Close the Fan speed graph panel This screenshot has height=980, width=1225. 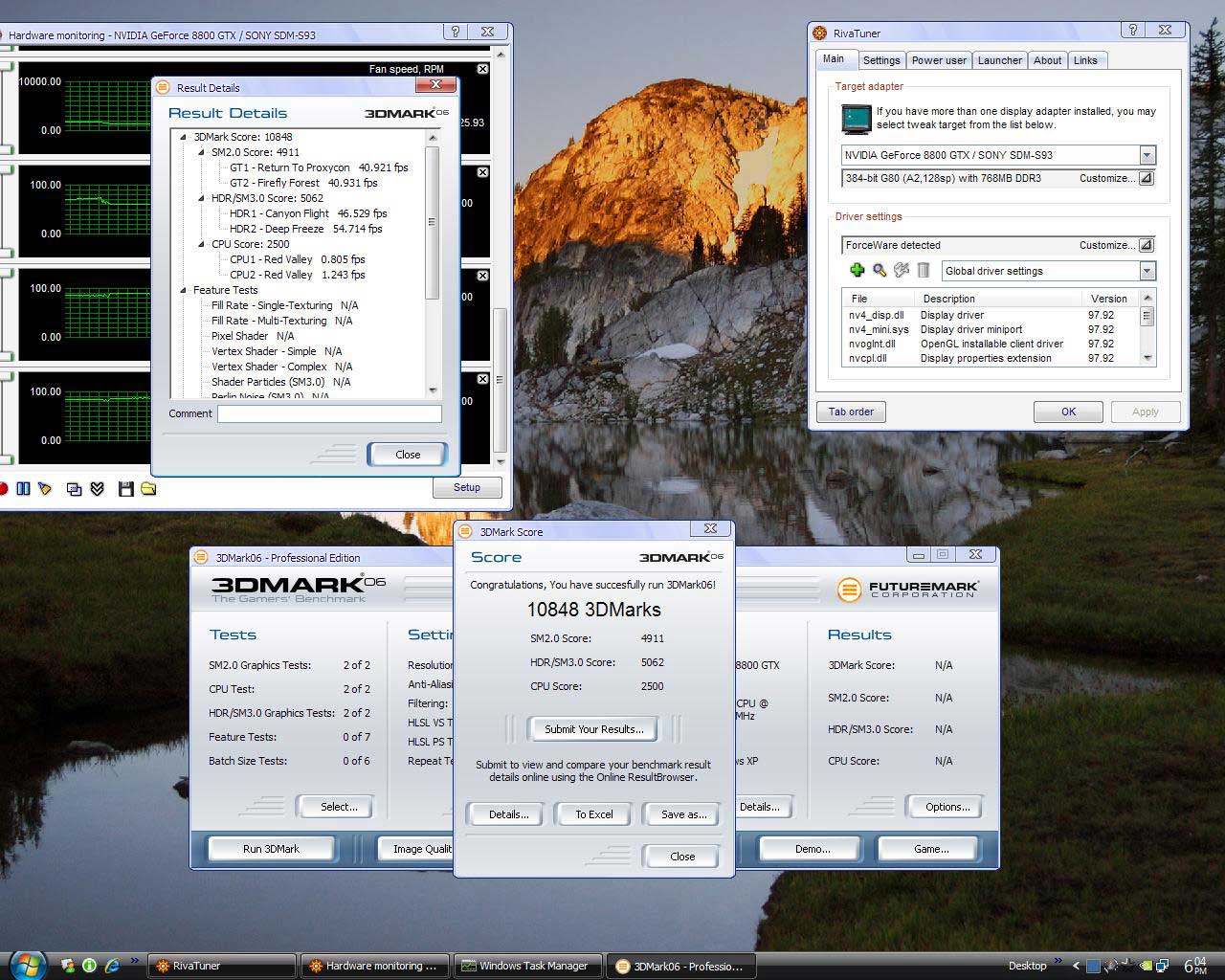coord(482,69)
